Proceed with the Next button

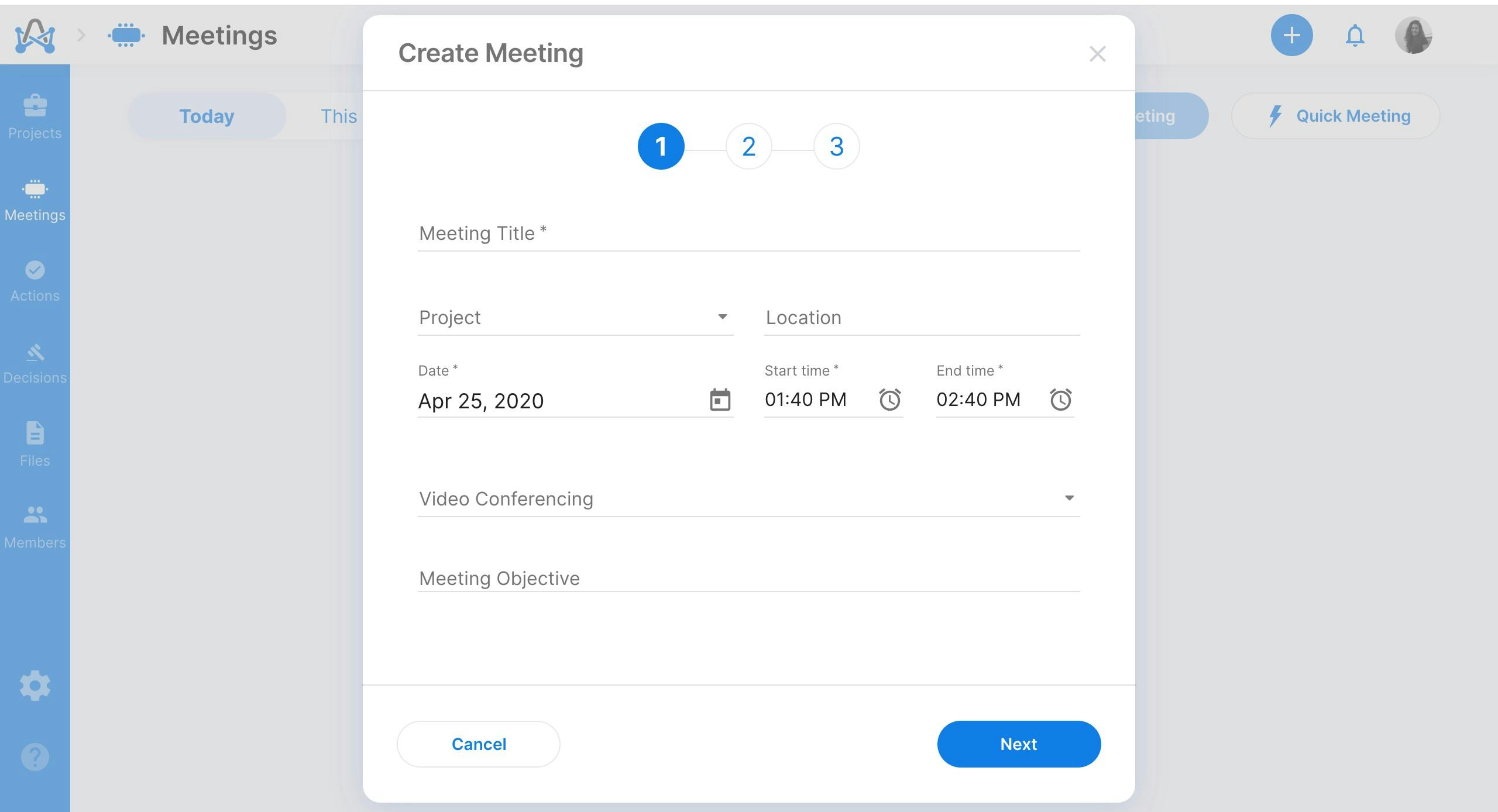pyautogui.click(x=1018, y=744)
